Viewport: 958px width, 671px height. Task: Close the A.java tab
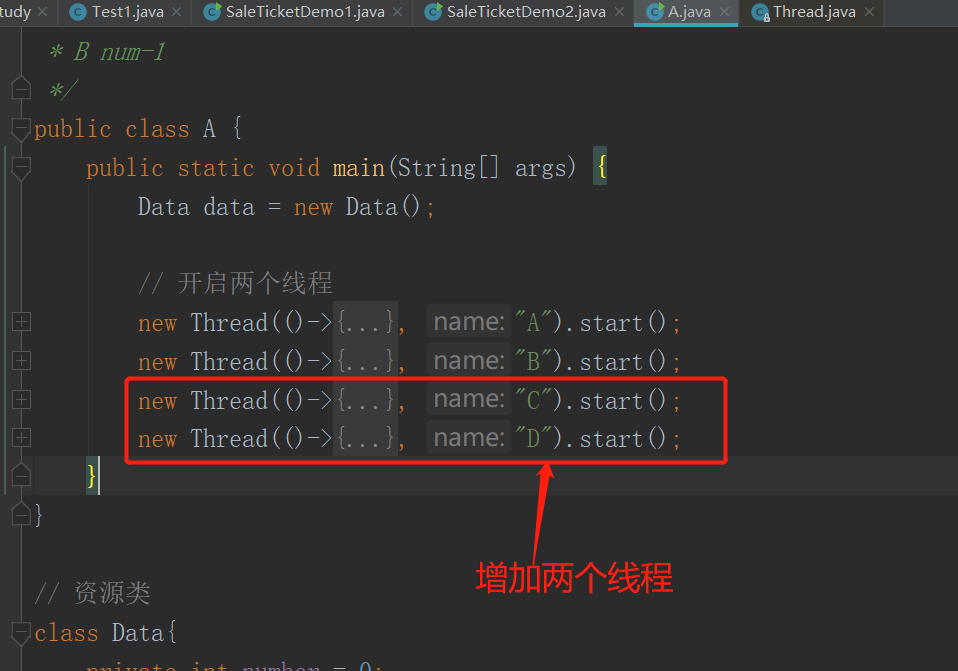[x=724, y=12]
